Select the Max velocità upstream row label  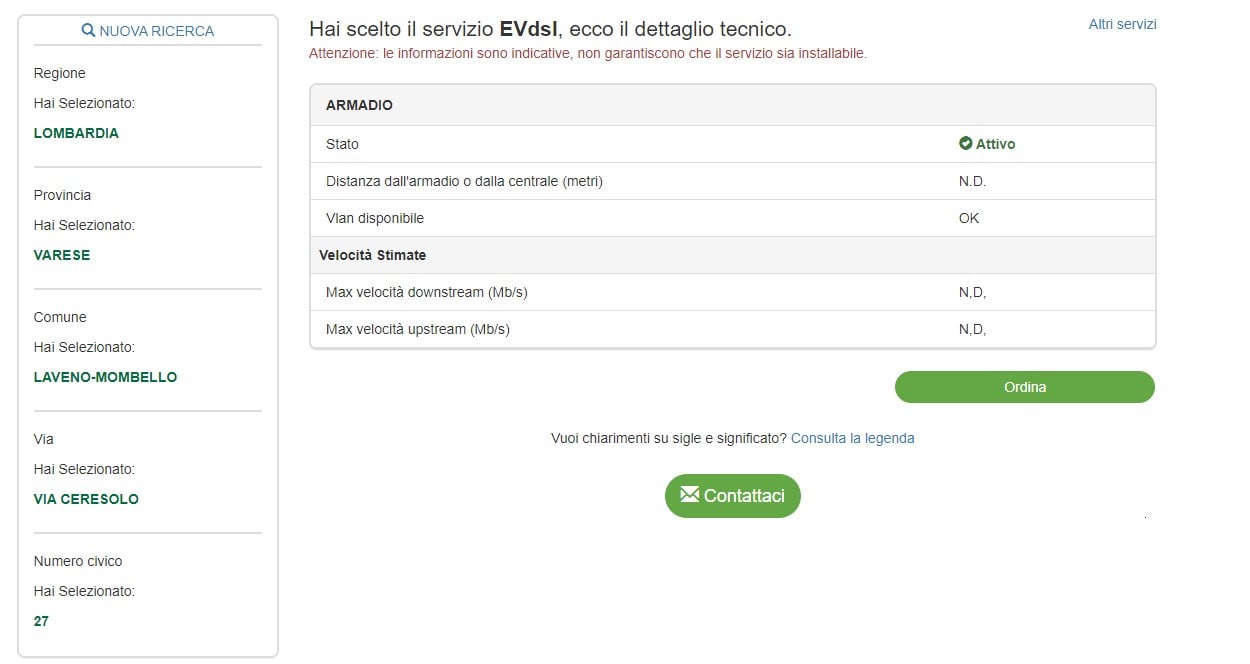pos(417,329)
